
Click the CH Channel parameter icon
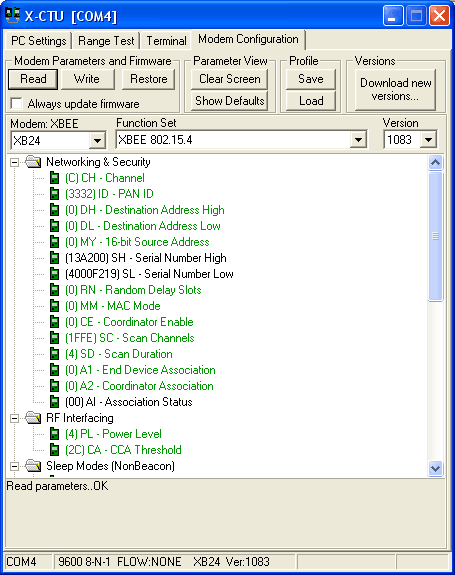[x=54, y=178]
